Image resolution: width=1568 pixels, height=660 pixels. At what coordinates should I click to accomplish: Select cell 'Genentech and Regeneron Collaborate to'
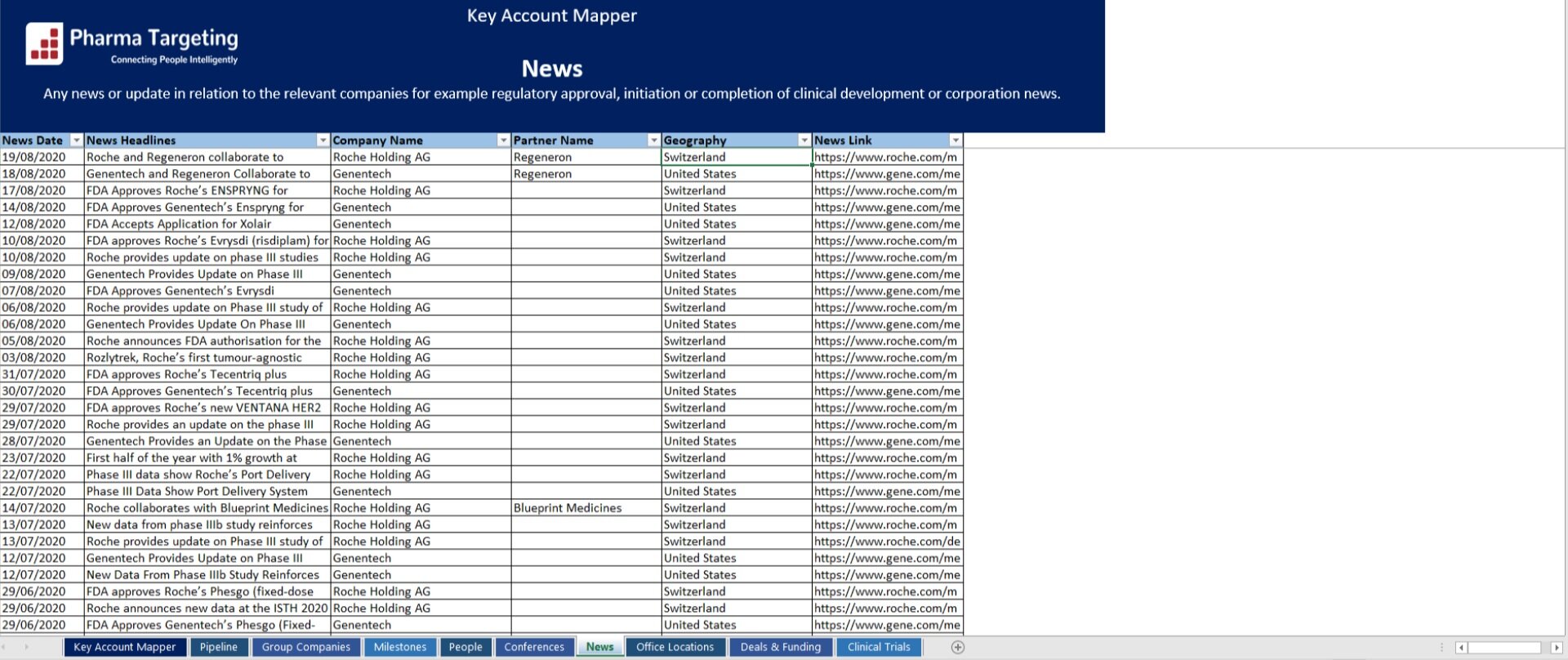pyautogui.click(x=207, y=174)
